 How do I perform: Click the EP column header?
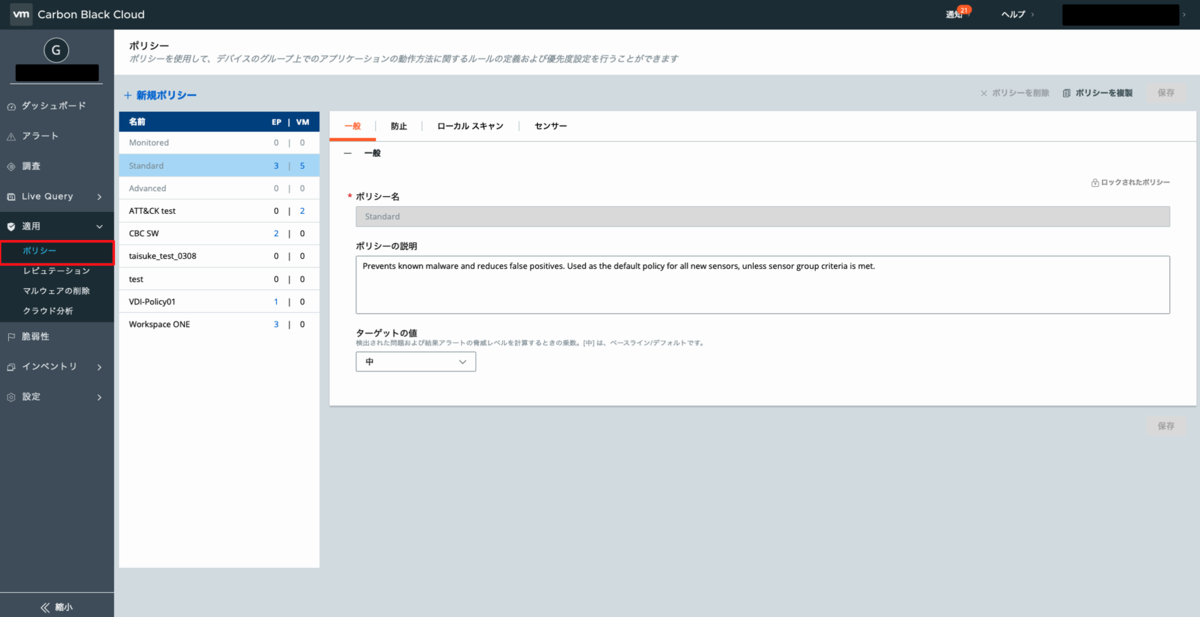pyautogui.click(x=276, y=121)
